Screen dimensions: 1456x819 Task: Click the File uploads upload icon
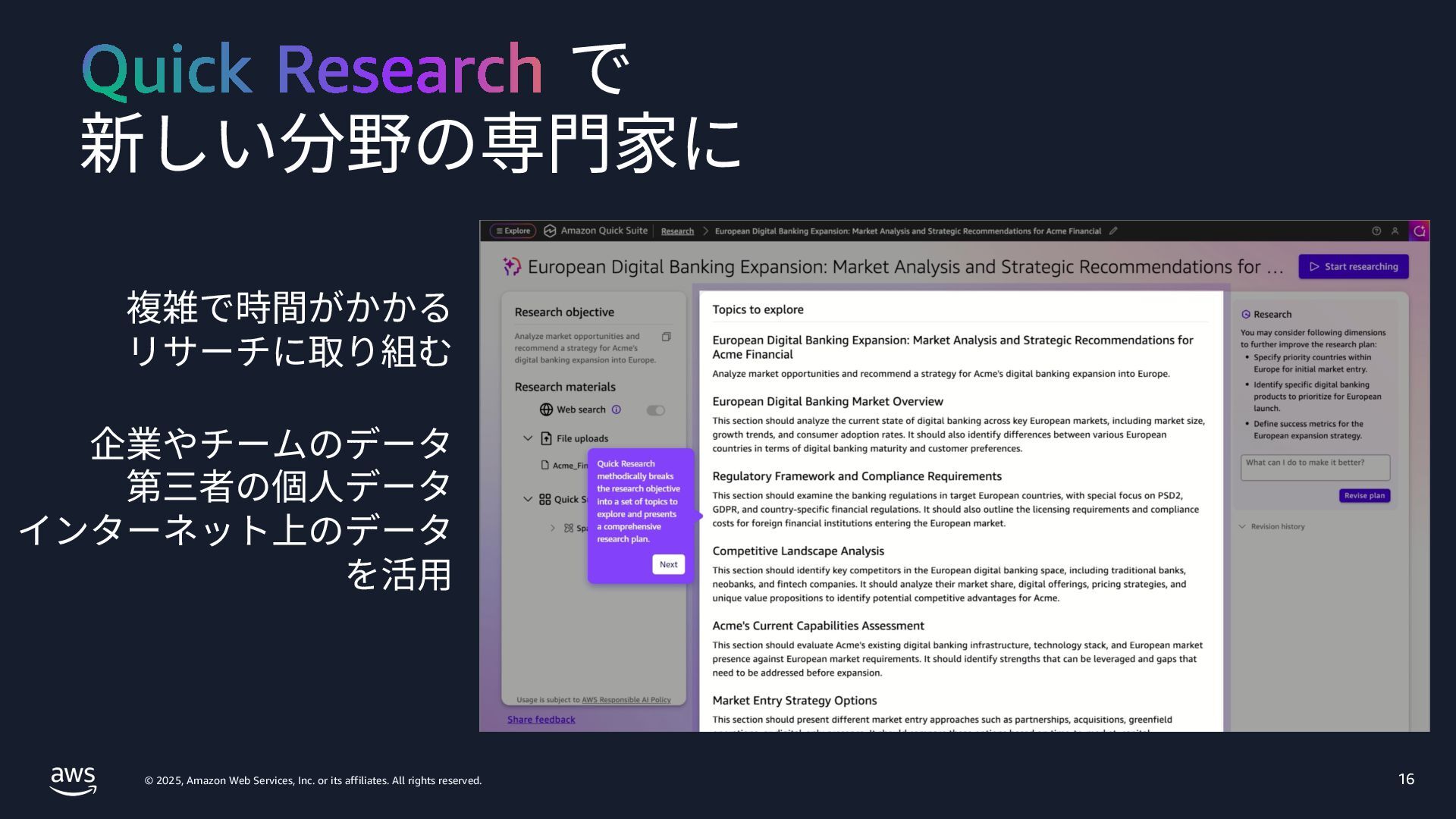(x=546, y=438)
